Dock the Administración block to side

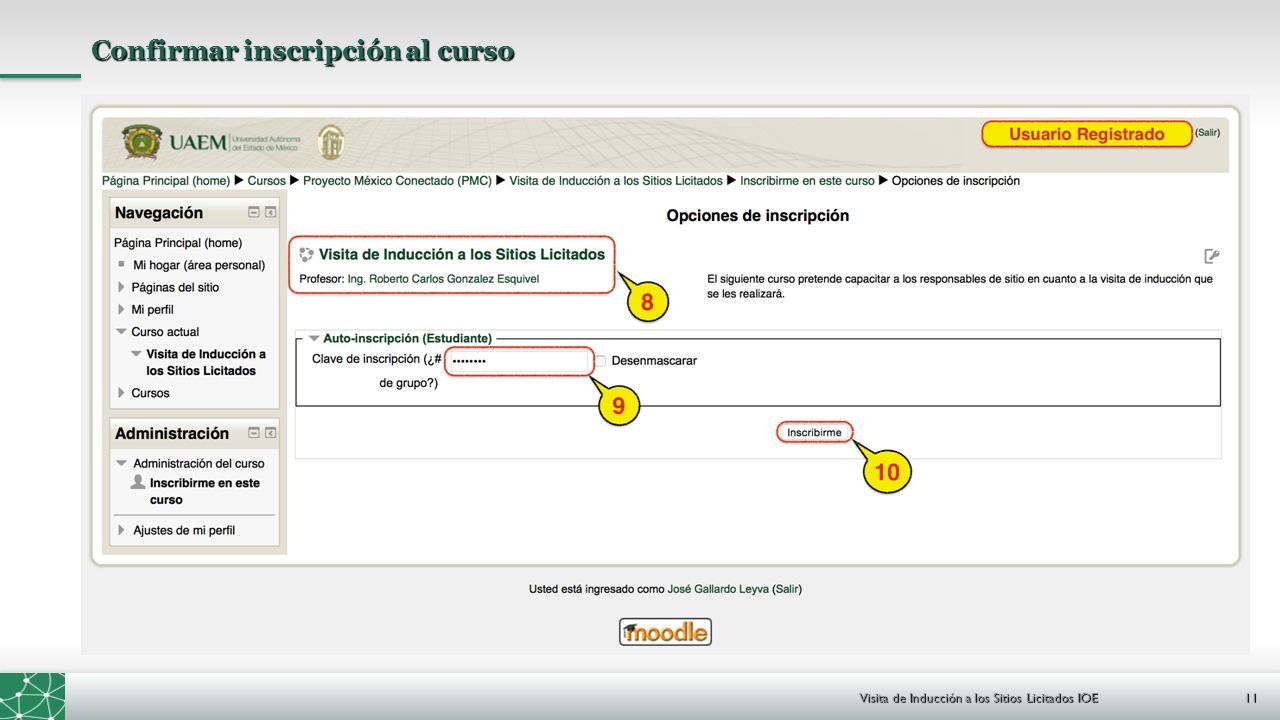coord(271,433)
